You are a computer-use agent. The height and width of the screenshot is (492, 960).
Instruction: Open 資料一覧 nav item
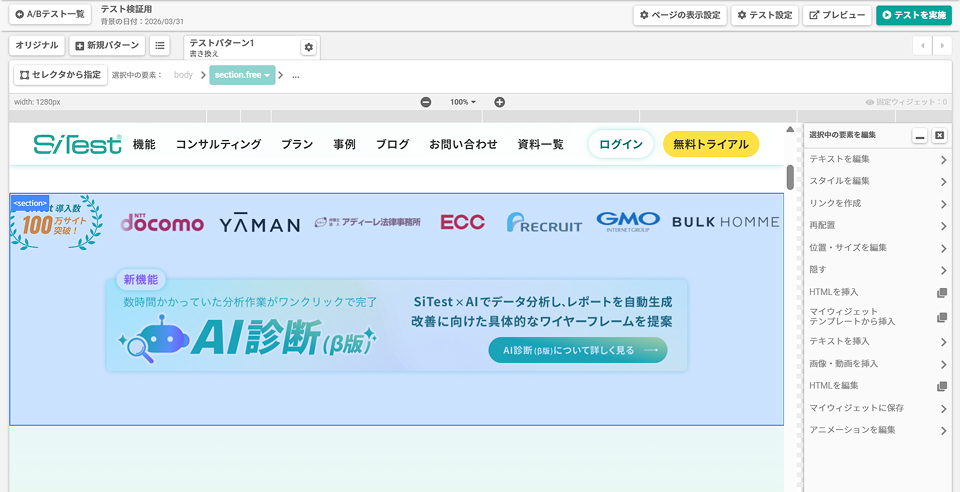540,144
